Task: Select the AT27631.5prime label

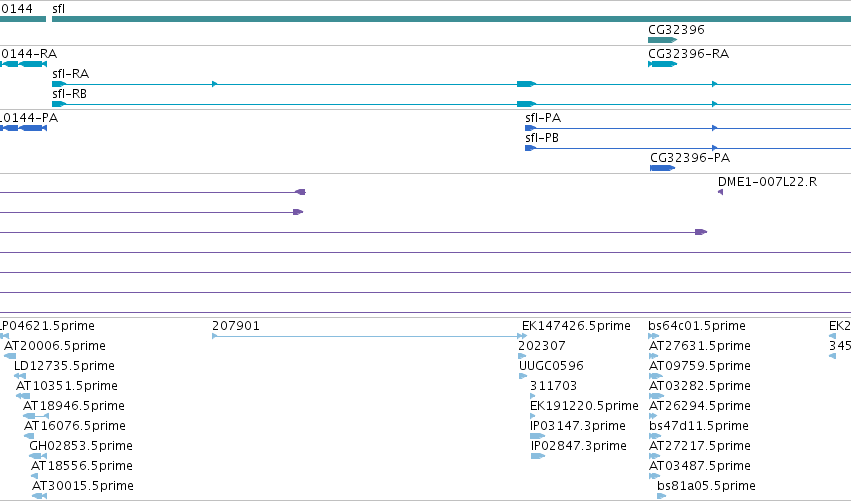Action: 700,346
